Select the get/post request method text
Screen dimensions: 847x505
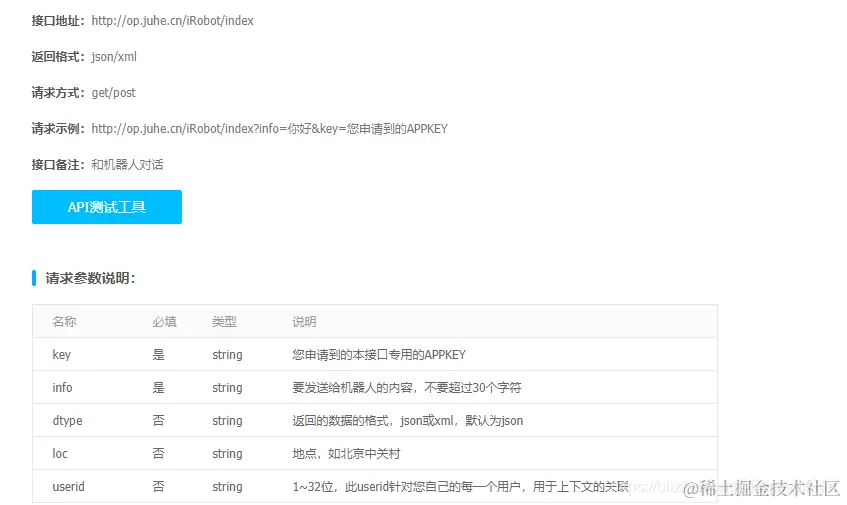[113, 93]
